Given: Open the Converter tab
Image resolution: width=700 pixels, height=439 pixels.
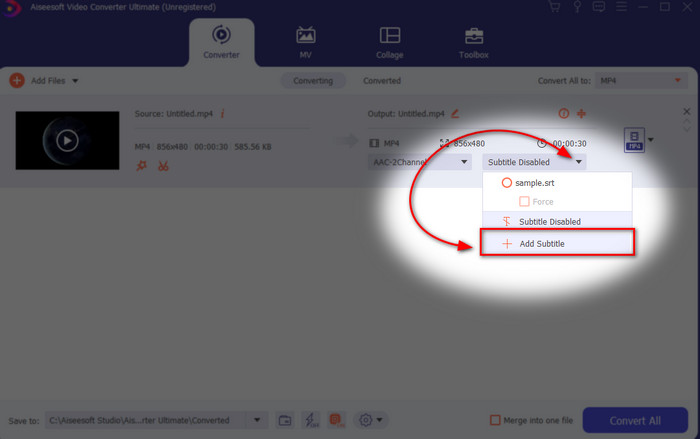Looking at the screenshot, I should point(221,43).
